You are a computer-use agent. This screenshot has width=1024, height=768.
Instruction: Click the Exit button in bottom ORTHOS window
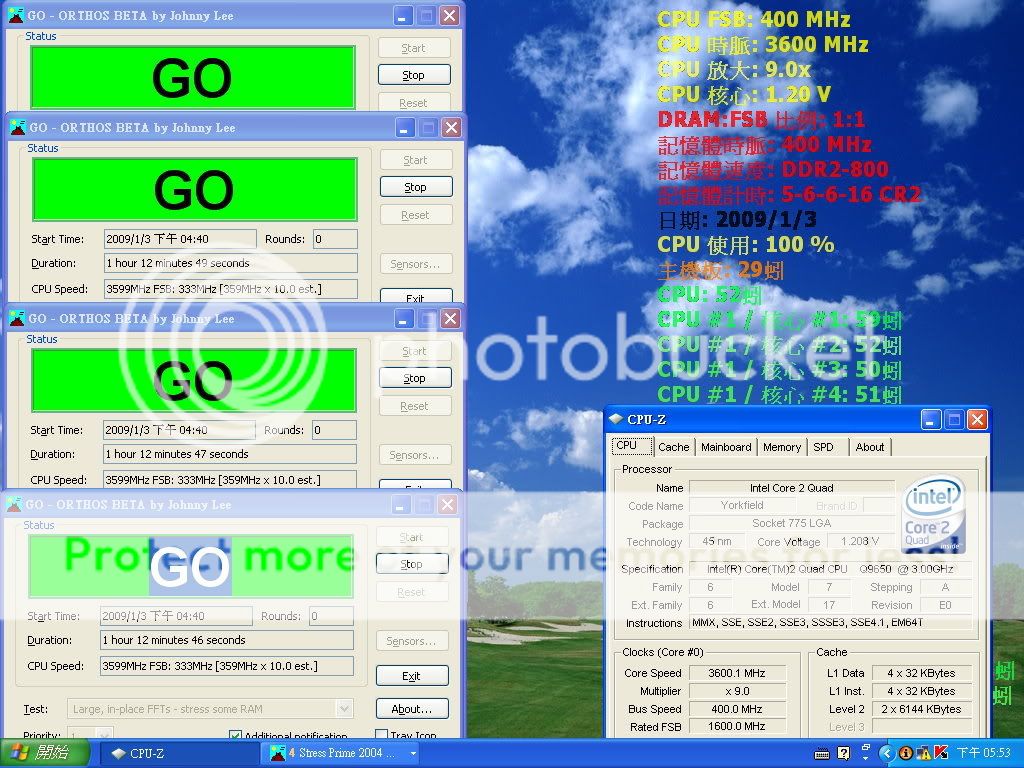[x=411, y=676]
